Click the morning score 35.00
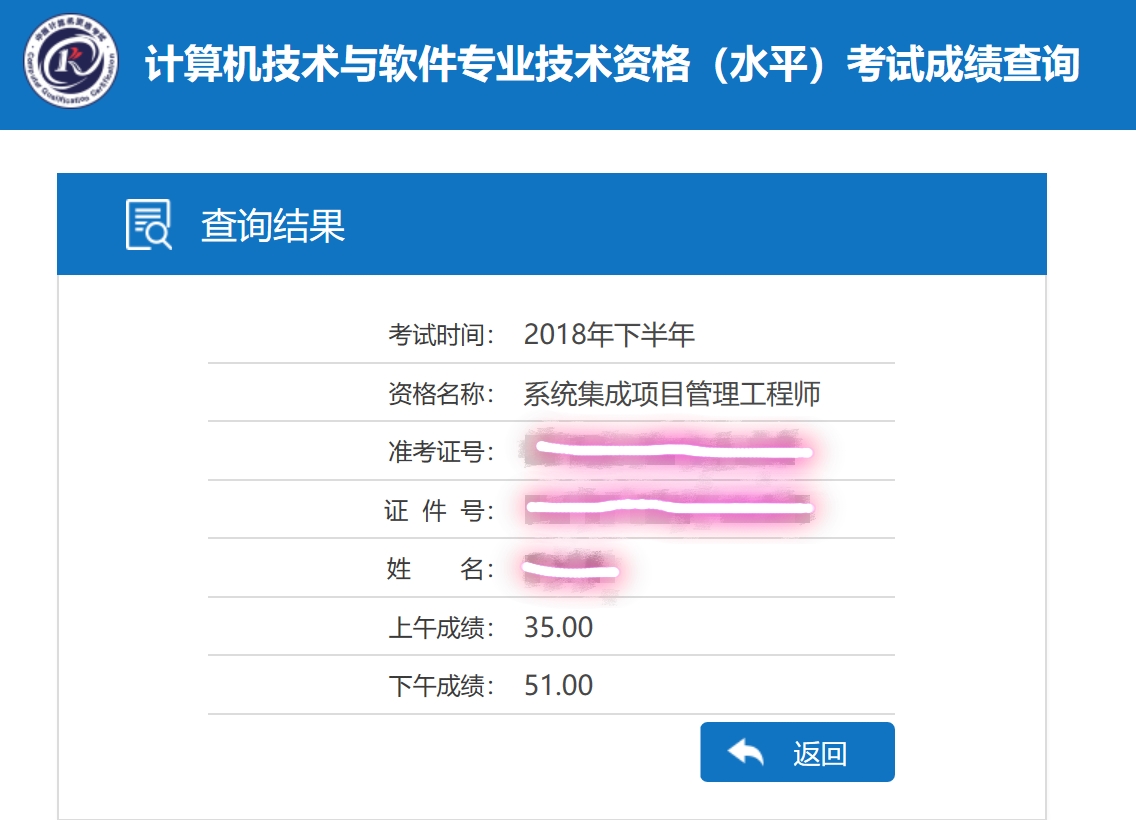 [559, 627]
